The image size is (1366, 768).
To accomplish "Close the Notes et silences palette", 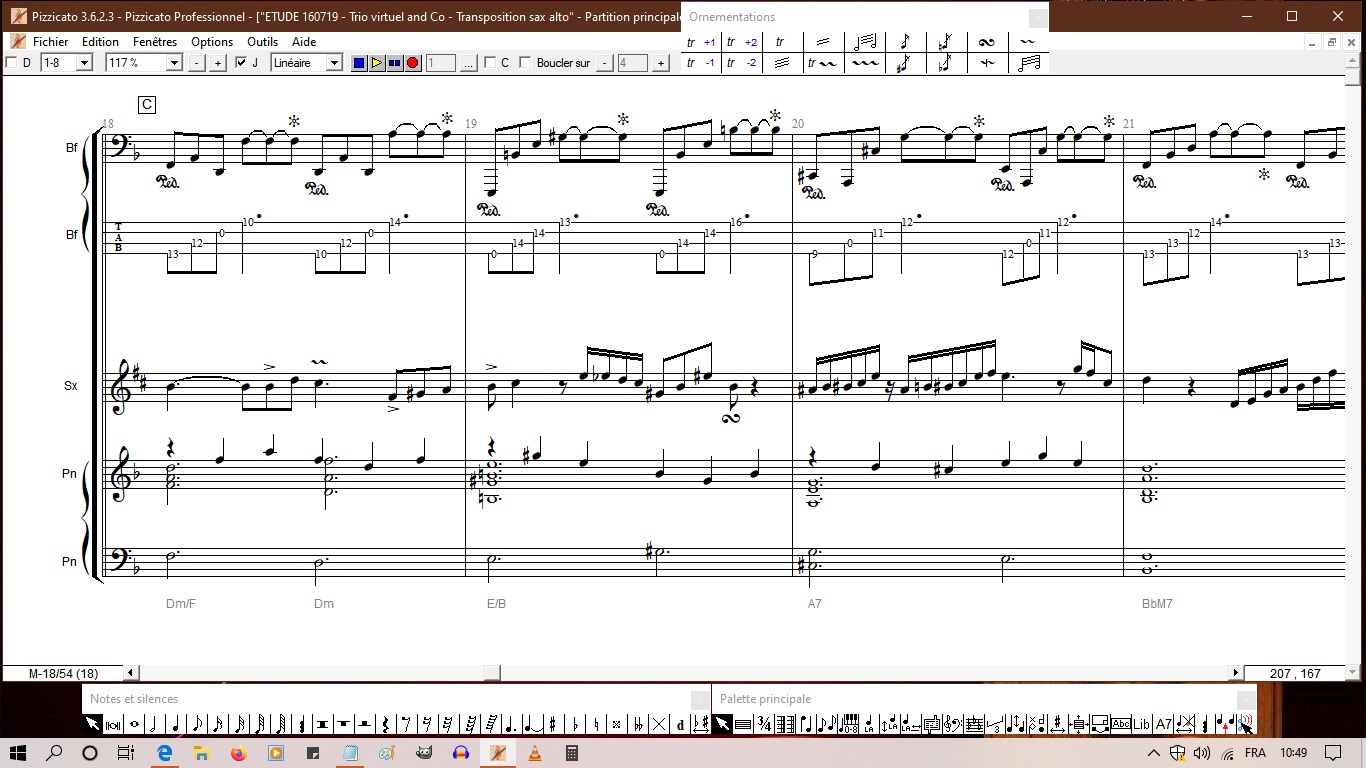I will [x=700, y=699].
